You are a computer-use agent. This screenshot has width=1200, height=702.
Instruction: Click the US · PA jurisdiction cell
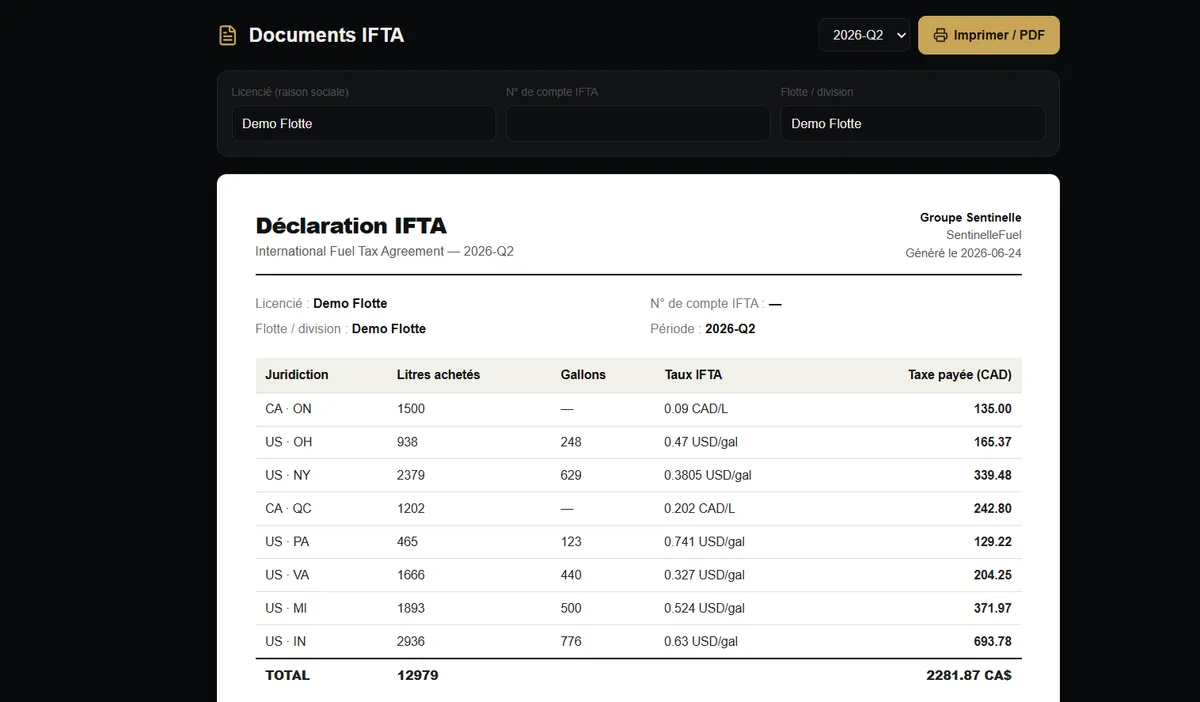pyautogui.click(x=288, y=542)
